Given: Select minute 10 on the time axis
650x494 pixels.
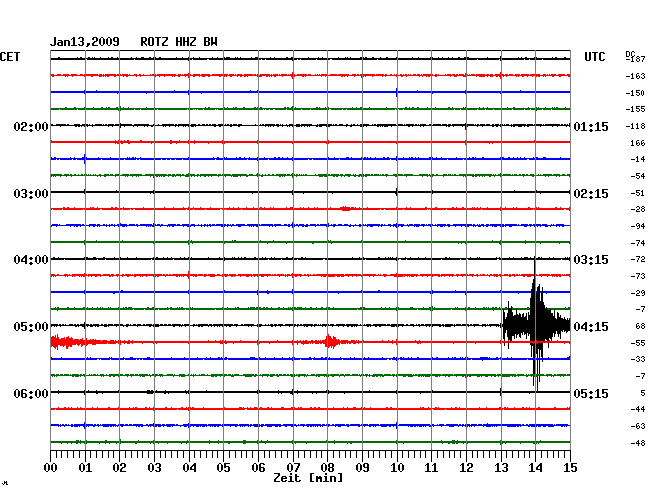Looking at the screenshot, I should 397,467.
